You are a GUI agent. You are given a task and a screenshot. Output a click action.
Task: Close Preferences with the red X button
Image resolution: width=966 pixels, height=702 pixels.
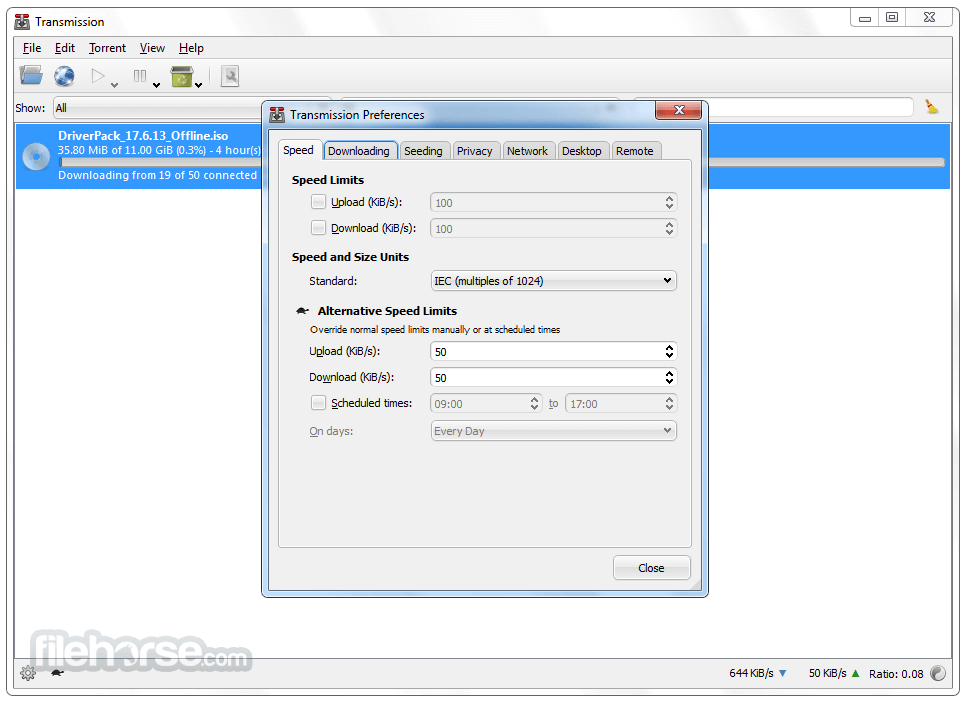click(679, 110)
